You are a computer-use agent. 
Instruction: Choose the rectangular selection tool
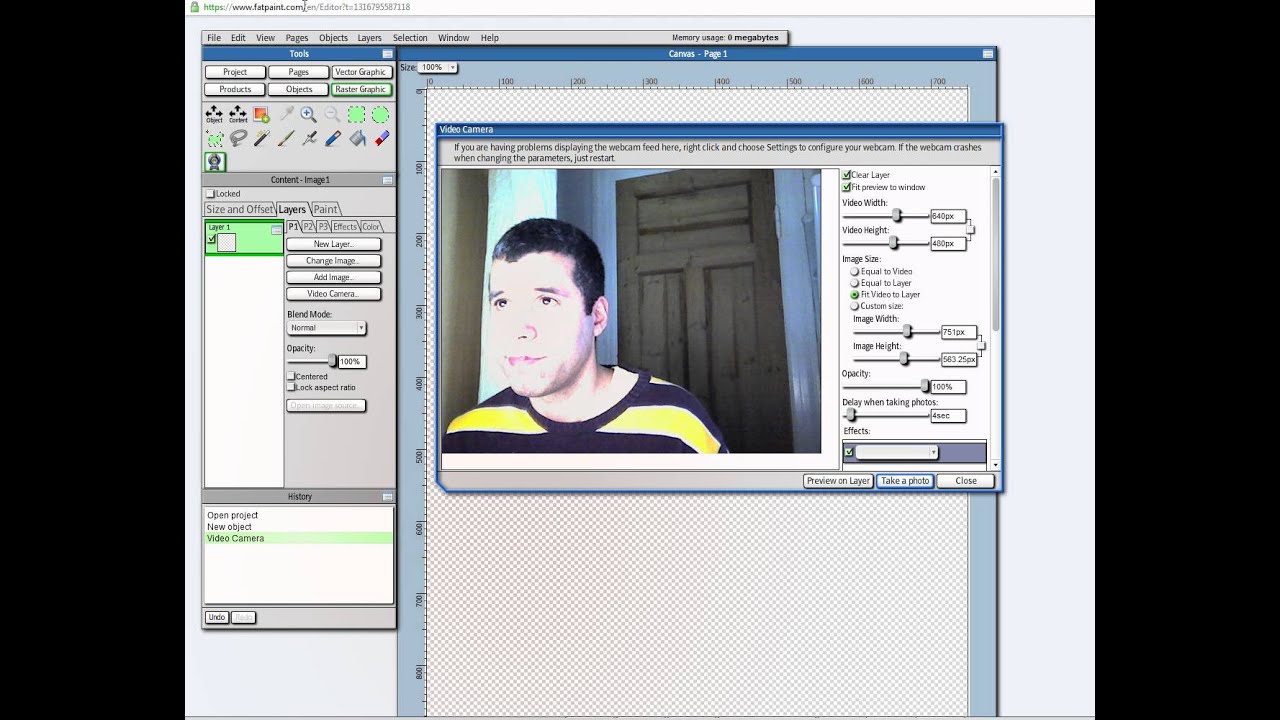tap(356, 115)
